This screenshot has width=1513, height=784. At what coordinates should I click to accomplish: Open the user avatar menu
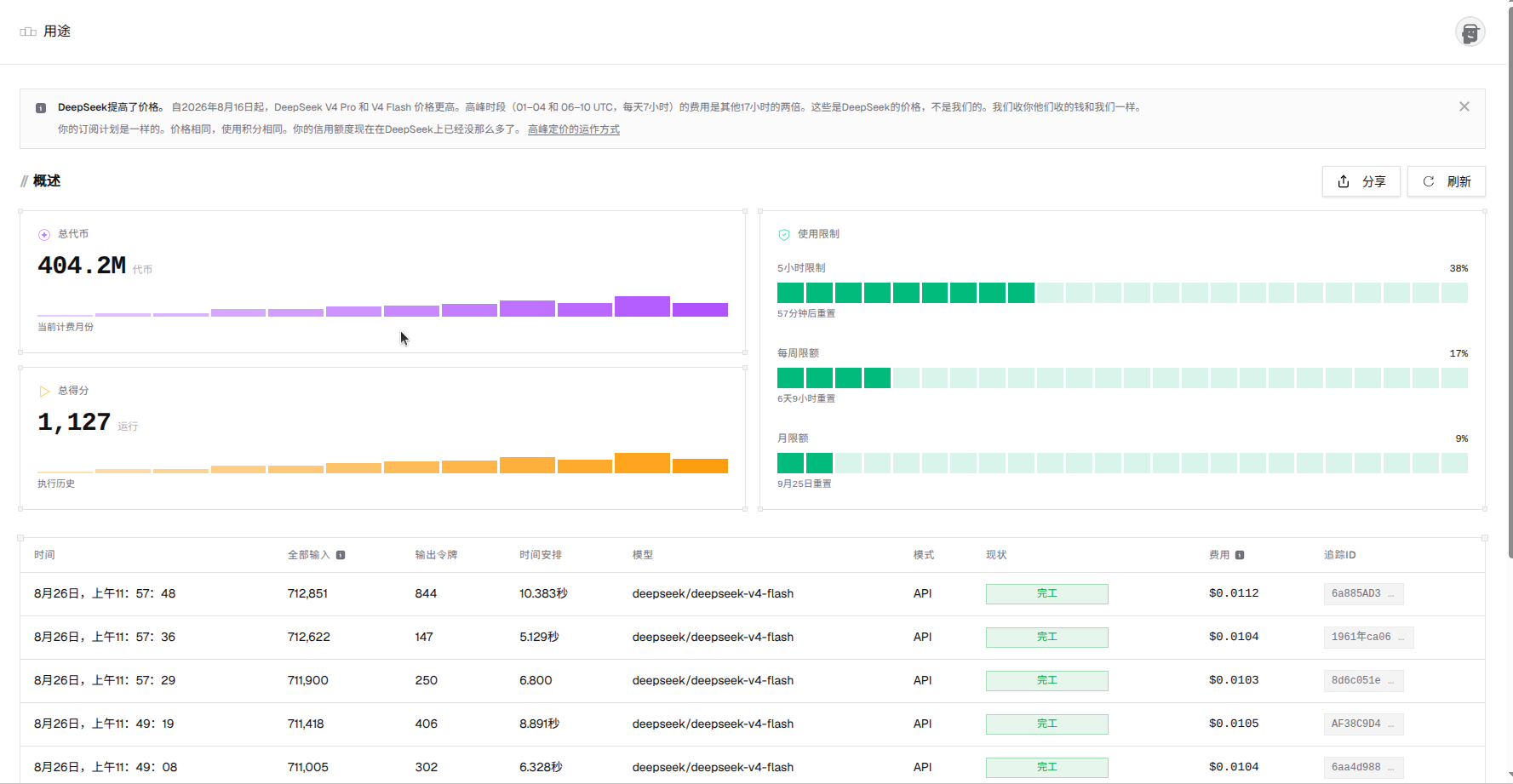point(1470,32)
